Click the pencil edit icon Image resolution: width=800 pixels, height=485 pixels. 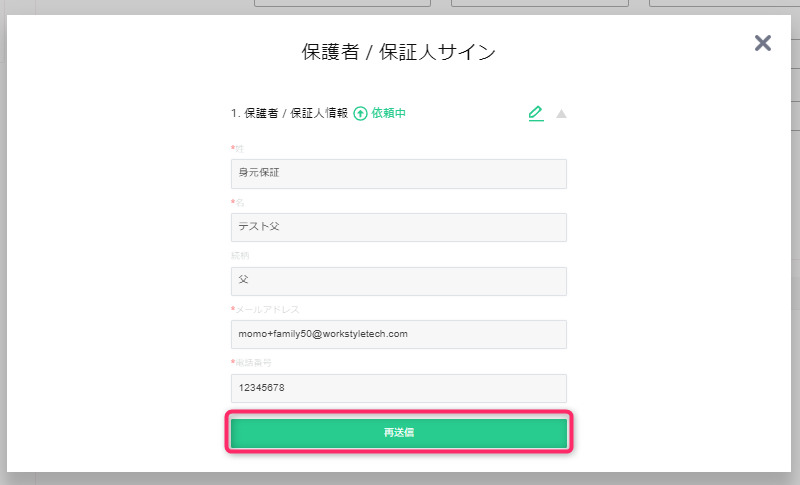[536, 113]
